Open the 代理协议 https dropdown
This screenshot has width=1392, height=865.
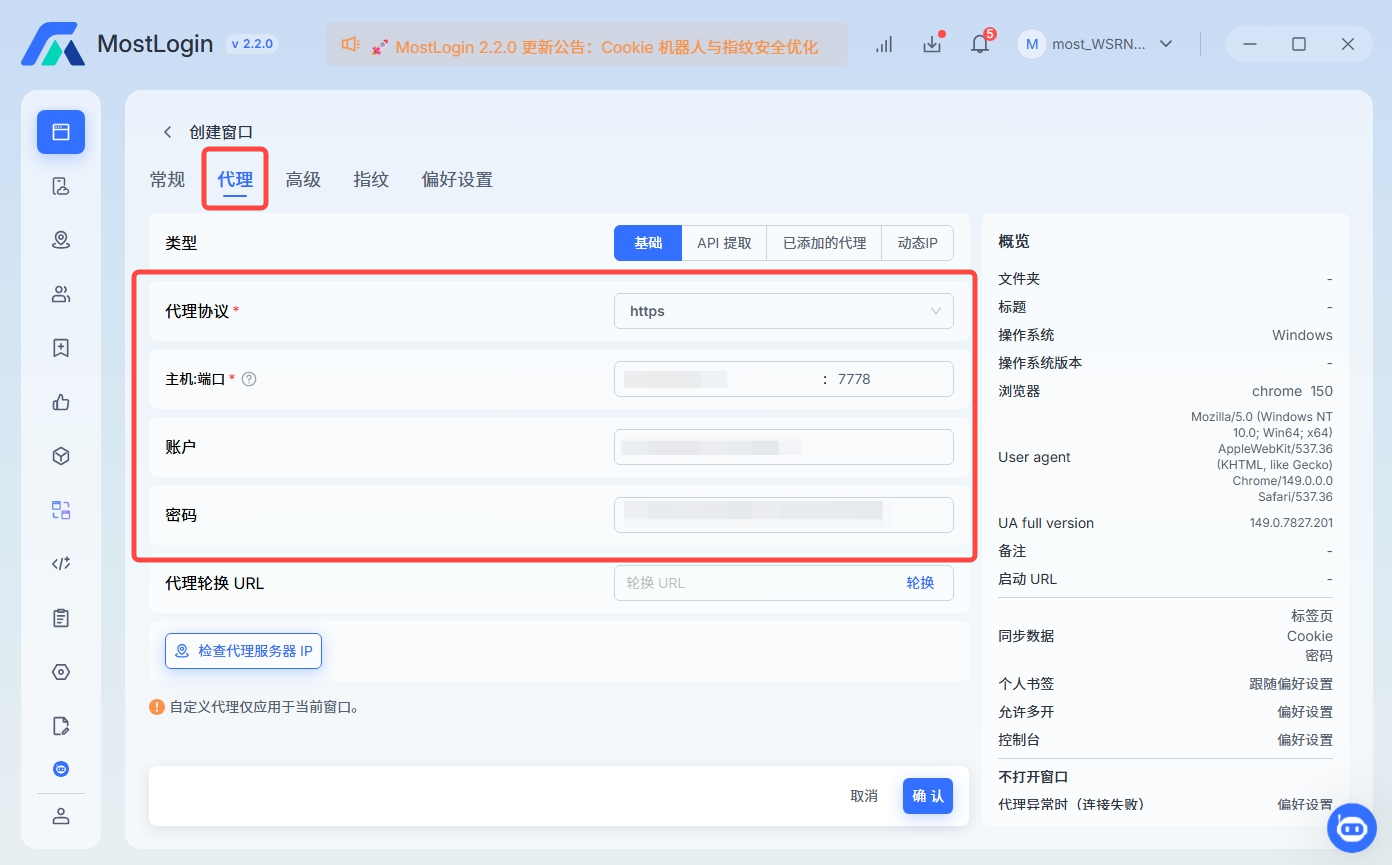(784, 311)
